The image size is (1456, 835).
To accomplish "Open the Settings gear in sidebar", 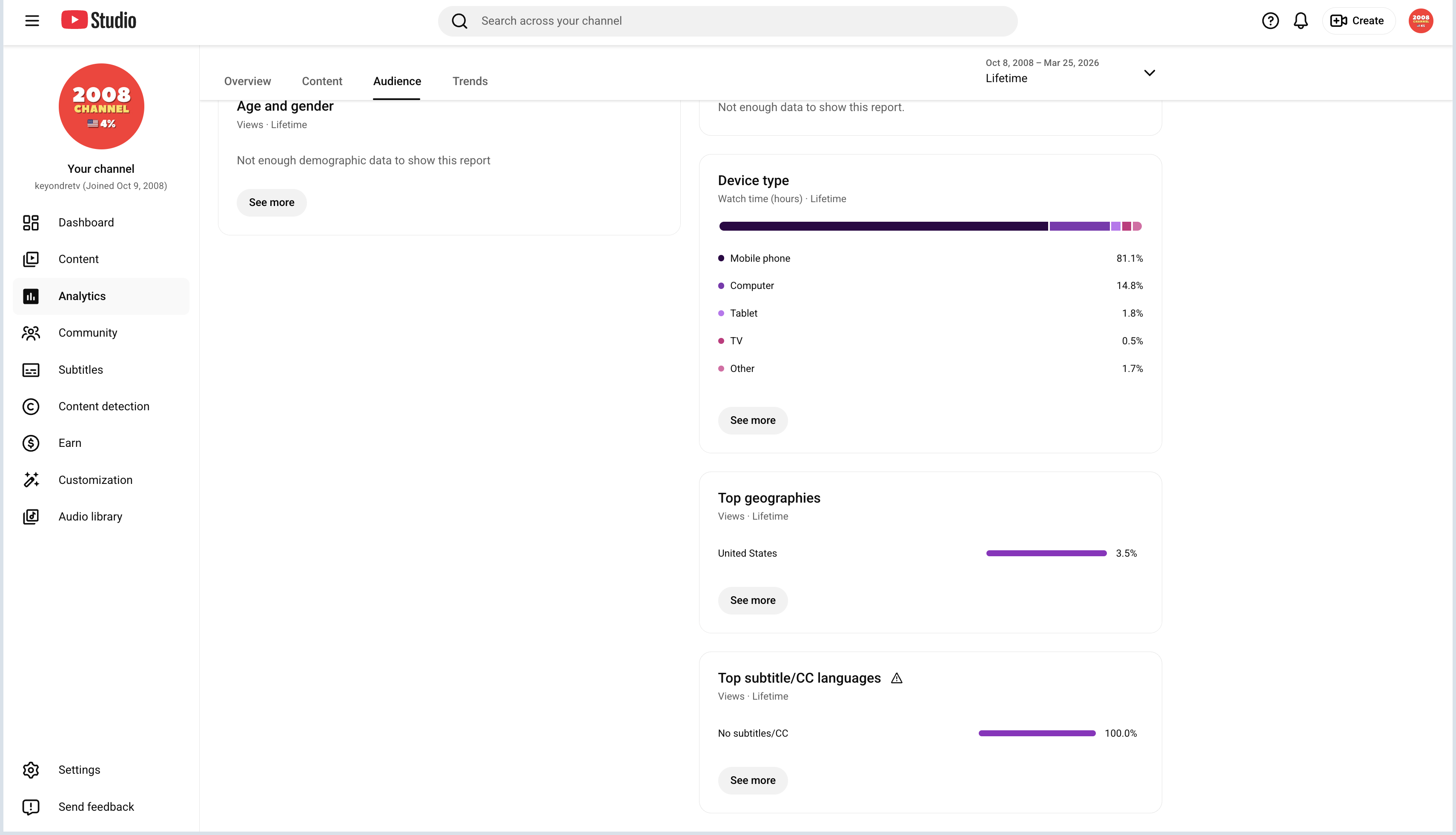I will pos(31,770).
